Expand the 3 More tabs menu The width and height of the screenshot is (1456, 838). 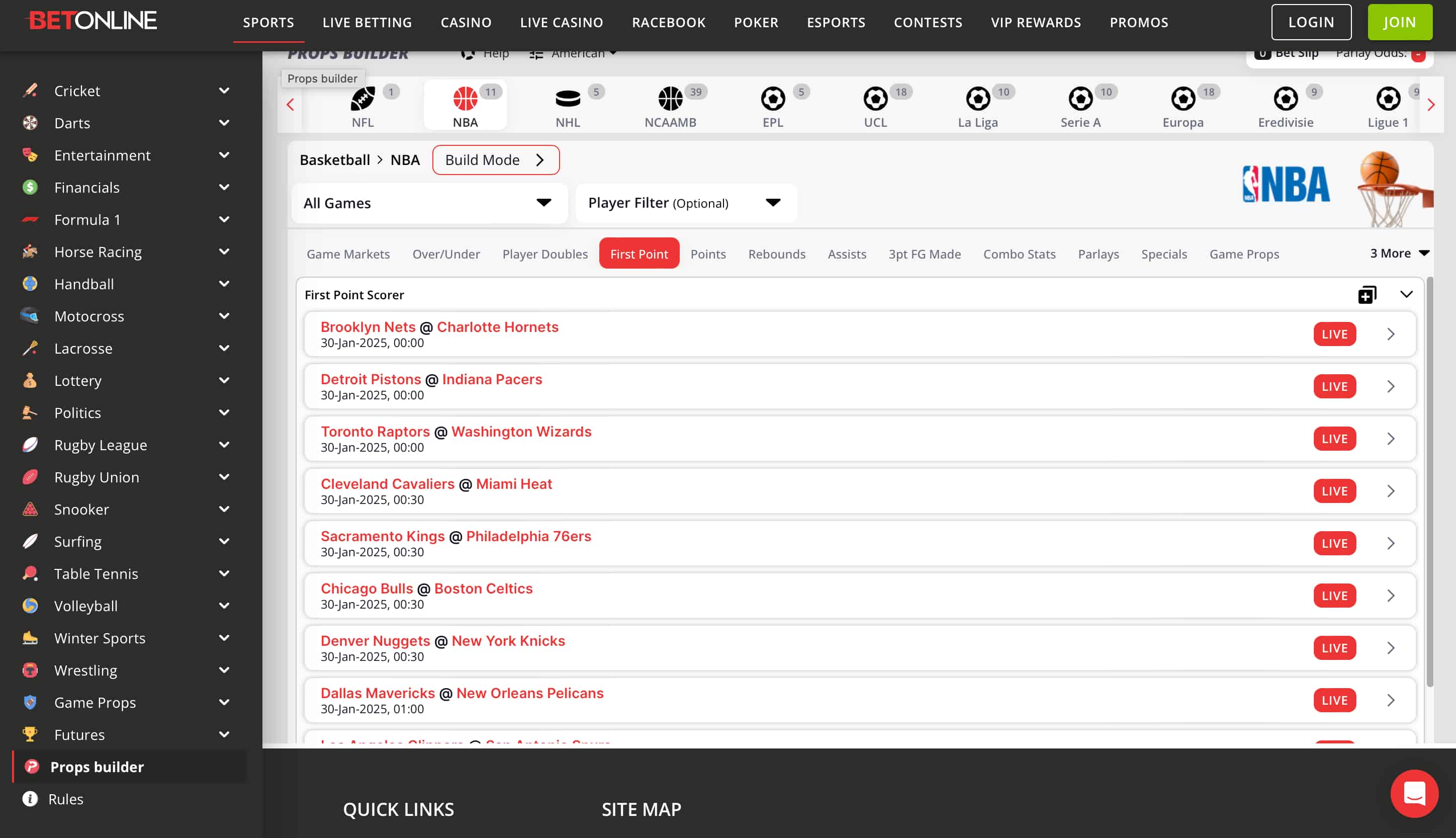(1399, 254)
